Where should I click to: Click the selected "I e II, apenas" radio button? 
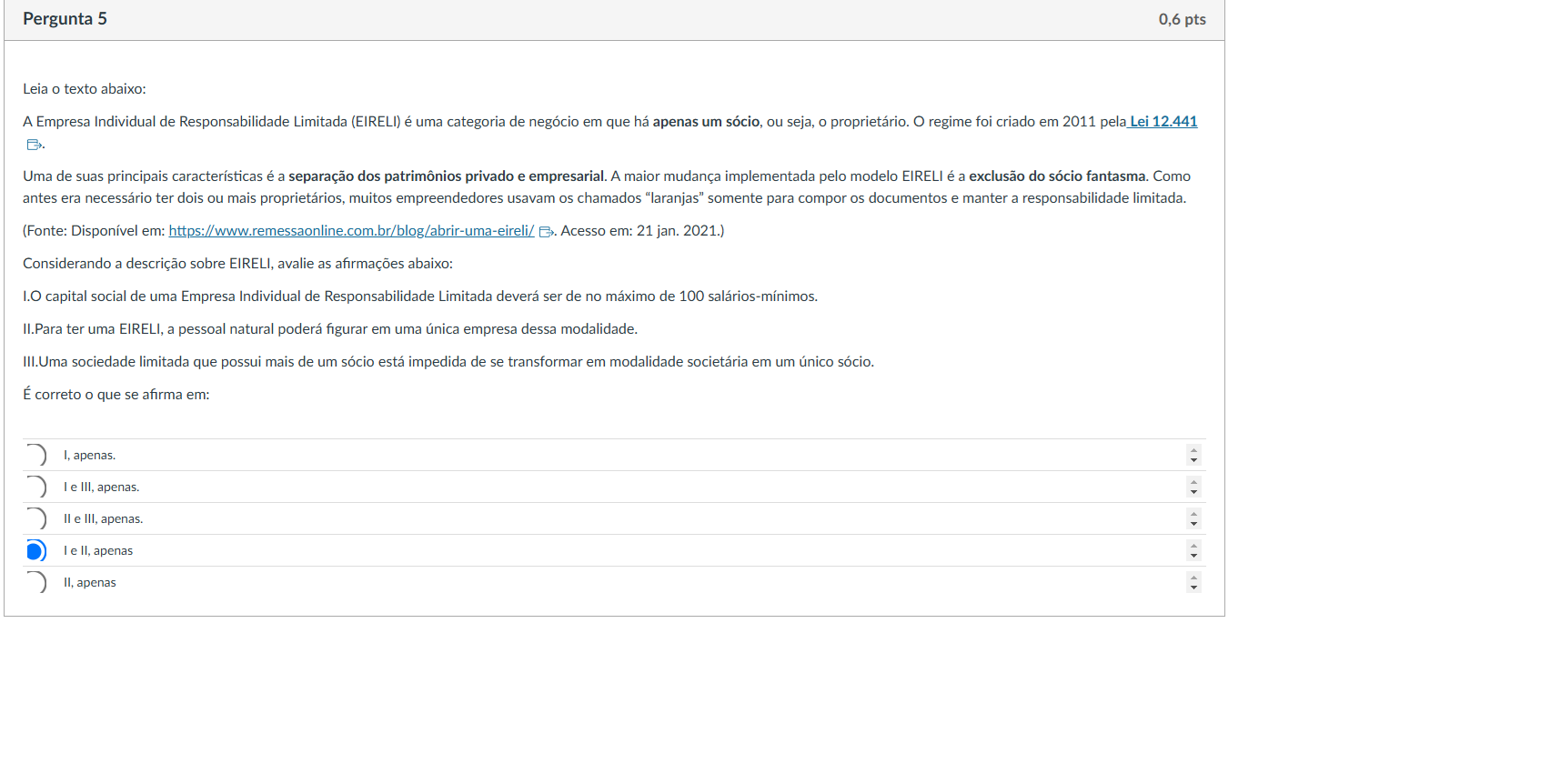click(35, 550)
